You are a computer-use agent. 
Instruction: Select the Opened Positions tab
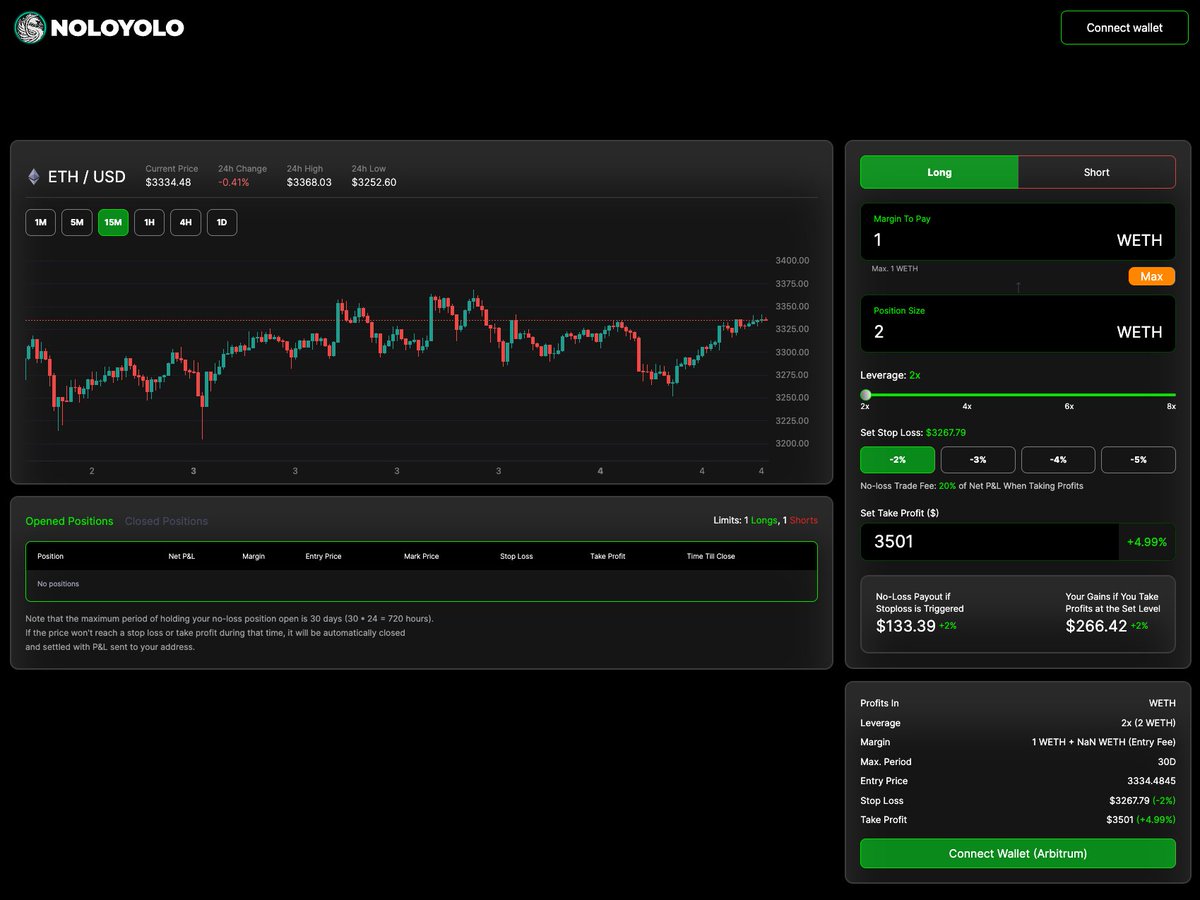(69, 521)
